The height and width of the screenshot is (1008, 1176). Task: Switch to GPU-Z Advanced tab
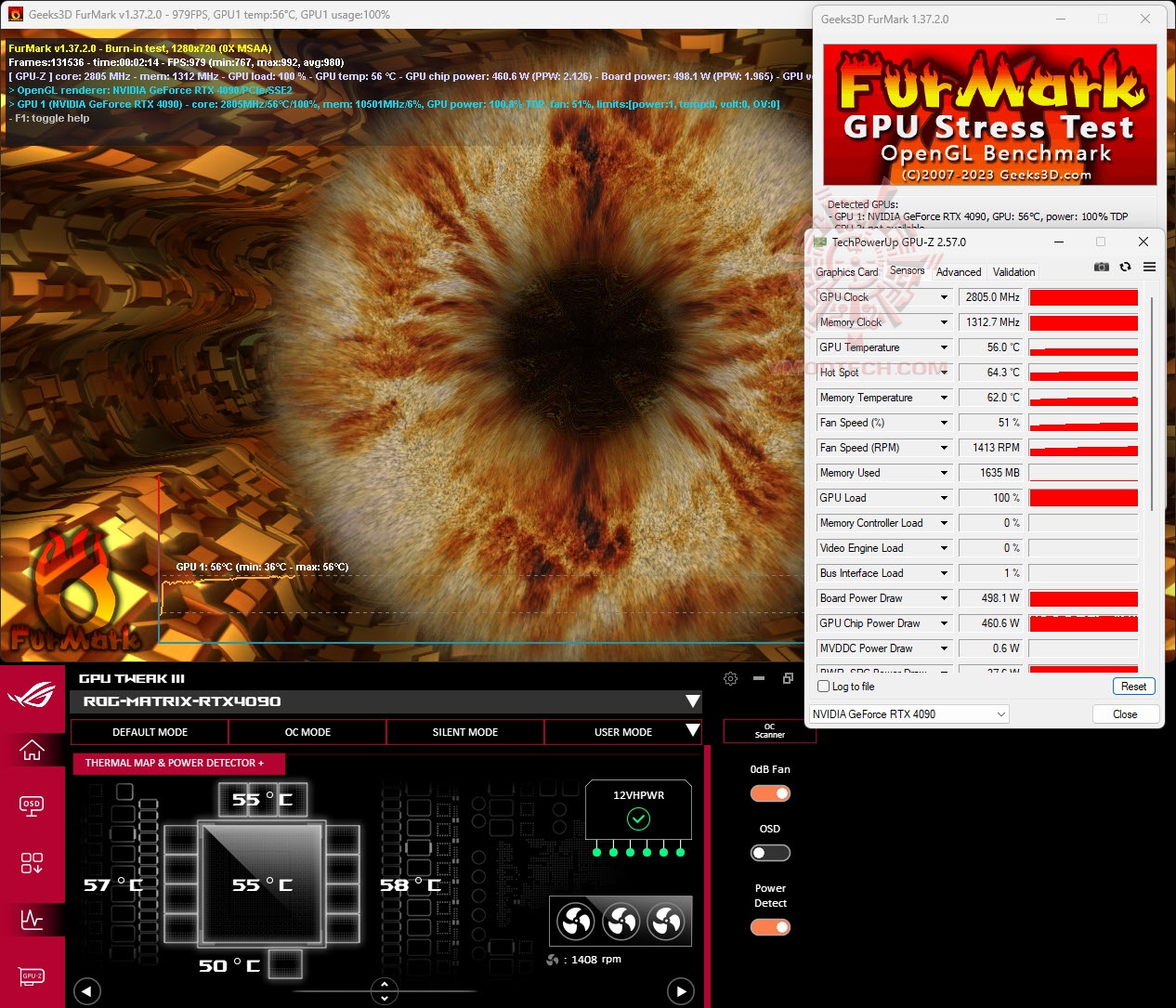pos(959,272)
